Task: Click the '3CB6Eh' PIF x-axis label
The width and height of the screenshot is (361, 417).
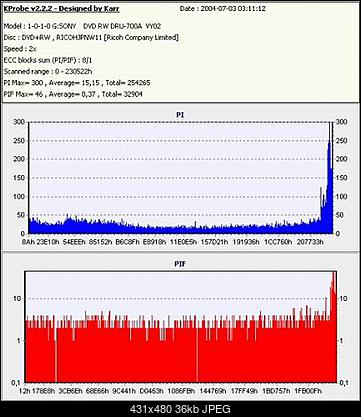Action: [x=70, y=391]
